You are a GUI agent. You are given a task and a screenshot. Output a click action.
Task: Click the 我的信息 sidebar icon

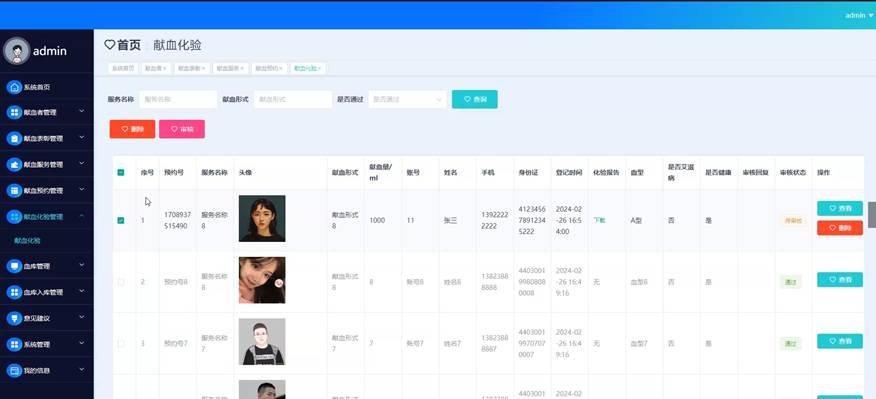pos(14,370)
